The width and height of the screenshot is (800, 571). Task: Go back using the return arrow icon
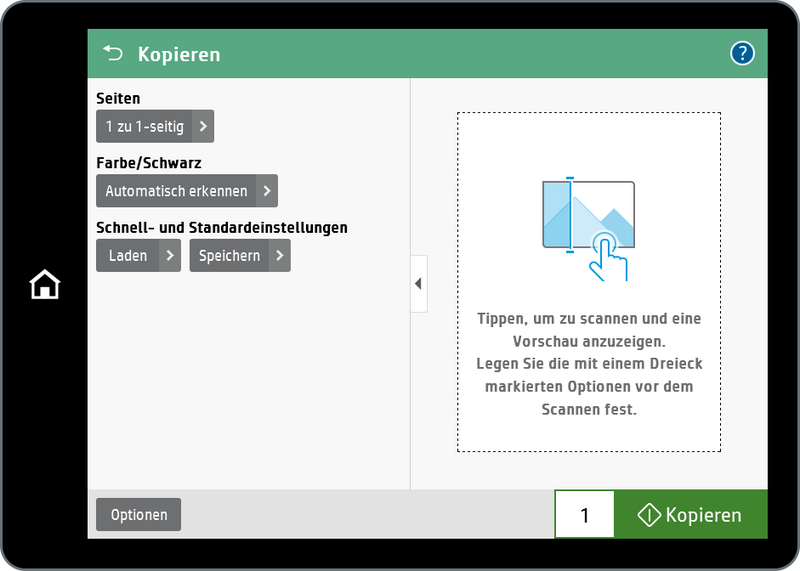tap(113, 53)
